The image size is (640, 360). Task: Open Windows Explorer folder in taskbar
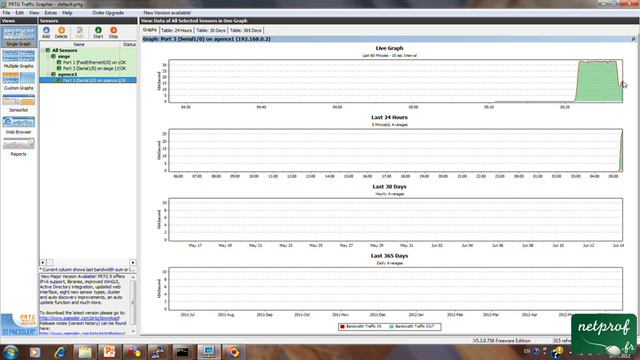point(85,352)
